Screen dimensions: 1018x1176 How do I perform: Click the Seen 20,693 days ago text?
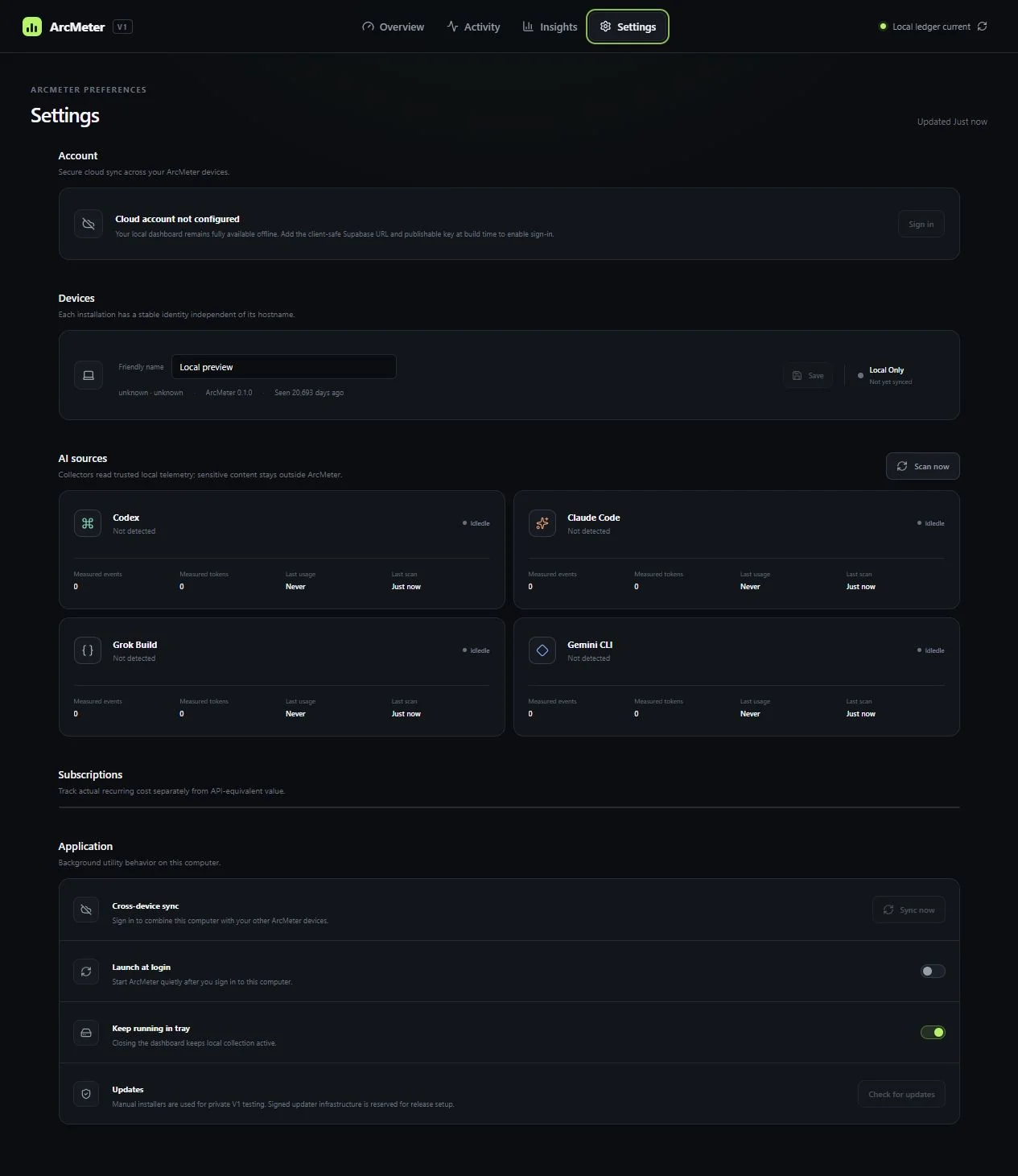[x=309, y=393]
